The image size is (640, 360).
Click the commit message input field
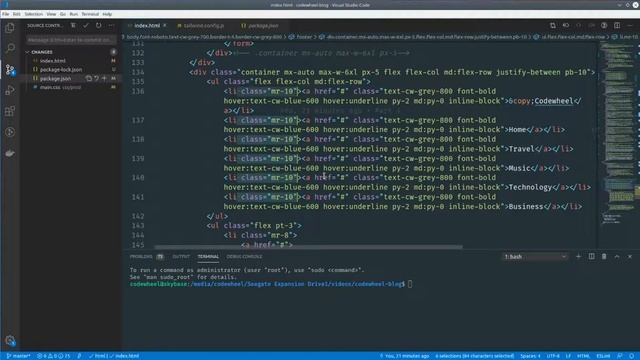[x=70, y=40]
